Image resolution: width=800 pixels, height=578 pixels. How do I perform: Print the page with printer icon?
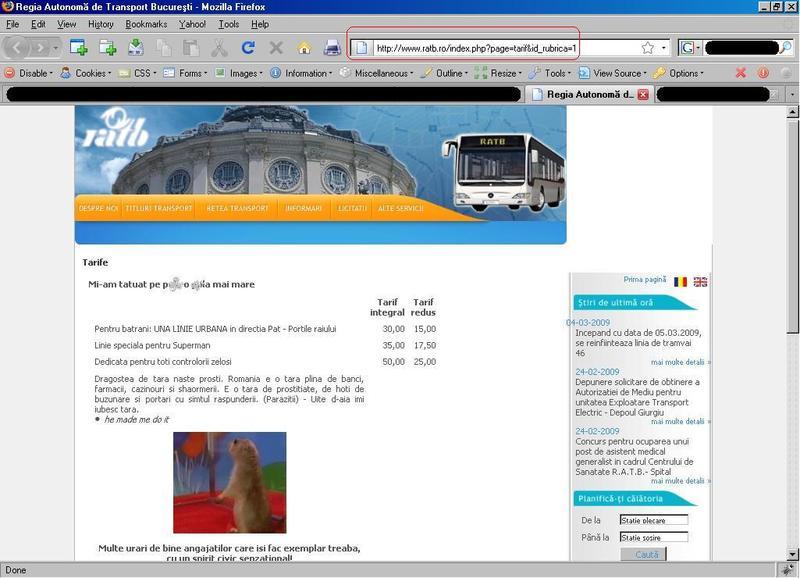point(333,48)
